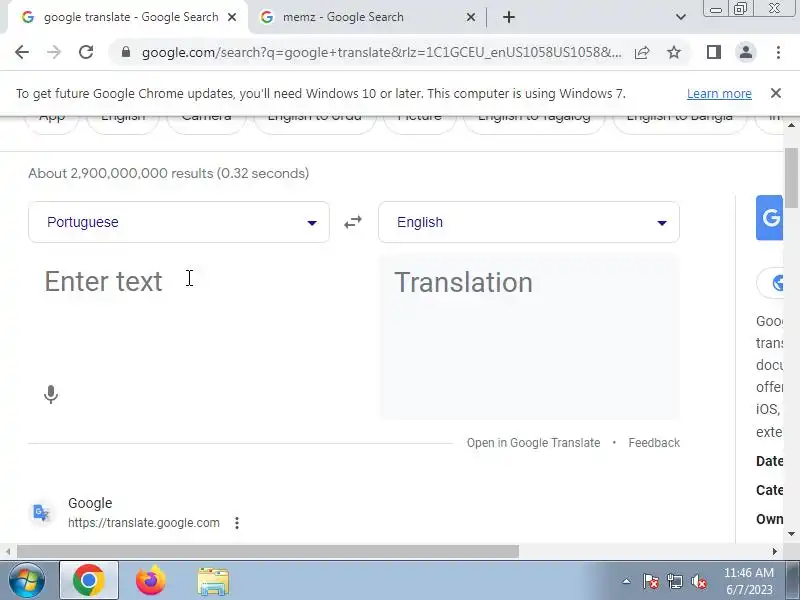
Task: Open in Google Translate link
Action: click(x=533, y=443)
